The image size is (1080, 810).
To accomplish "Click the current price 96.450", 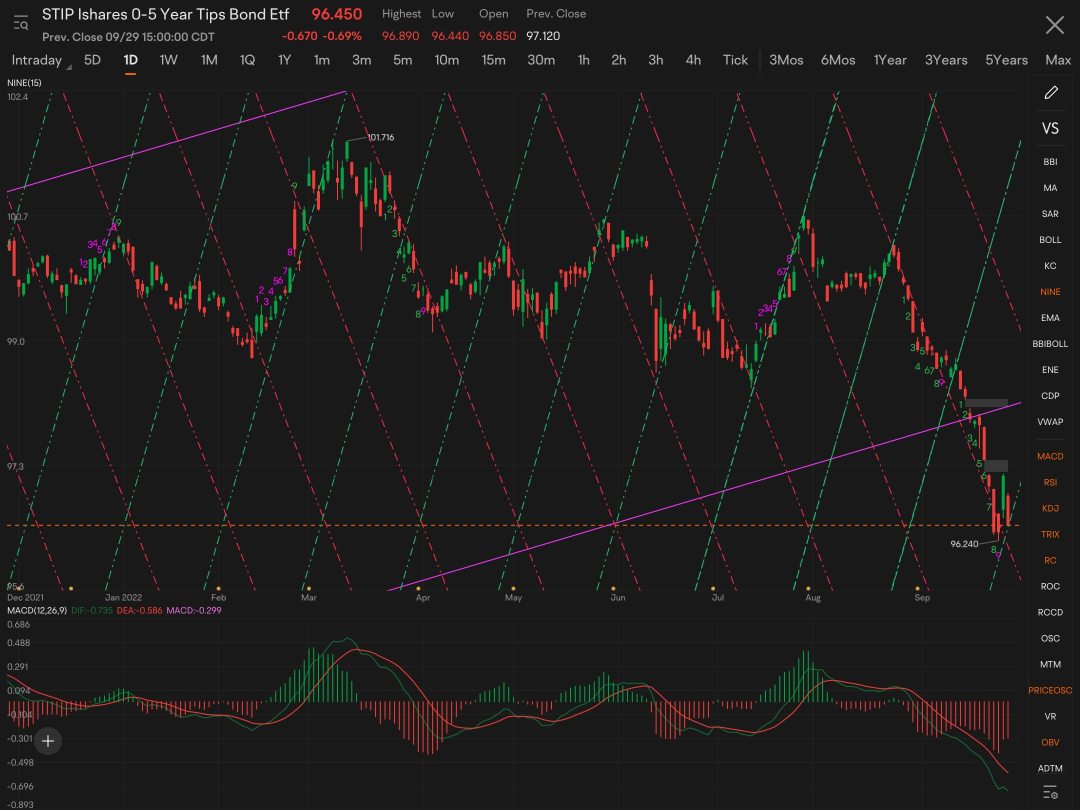I will pyautogui.click(x=337, y=14).
